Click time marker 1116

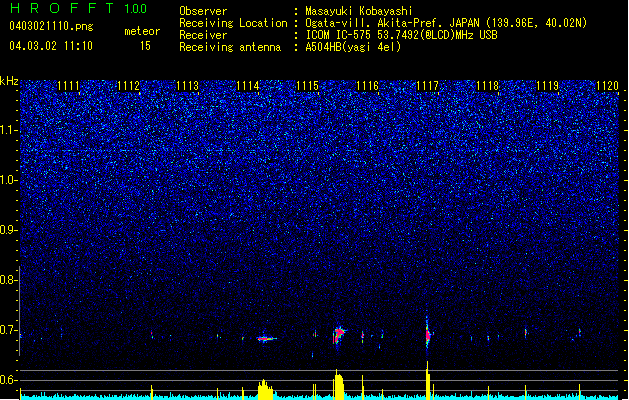pyautogui.click(x=367, y=86)
